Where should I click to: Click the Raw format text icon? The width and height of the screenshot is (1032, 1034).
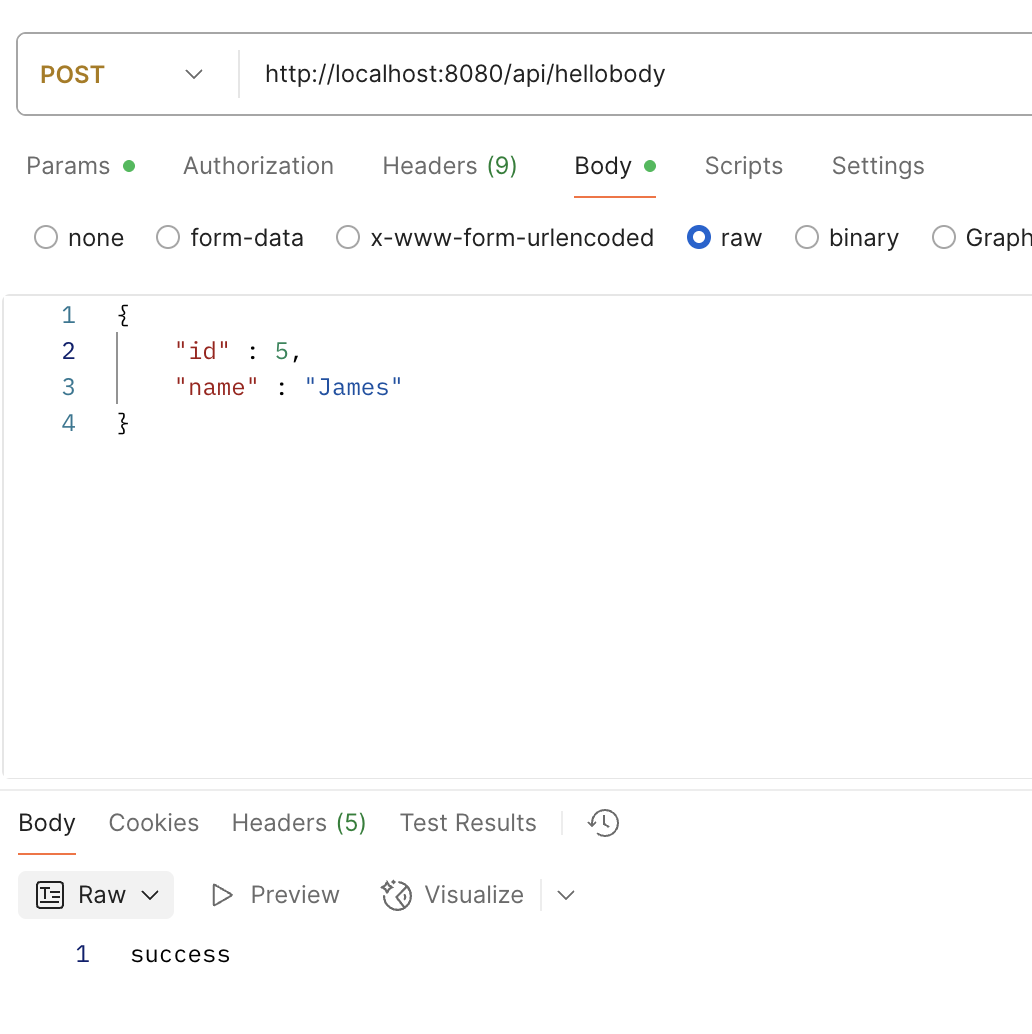(x=50, y=895)
